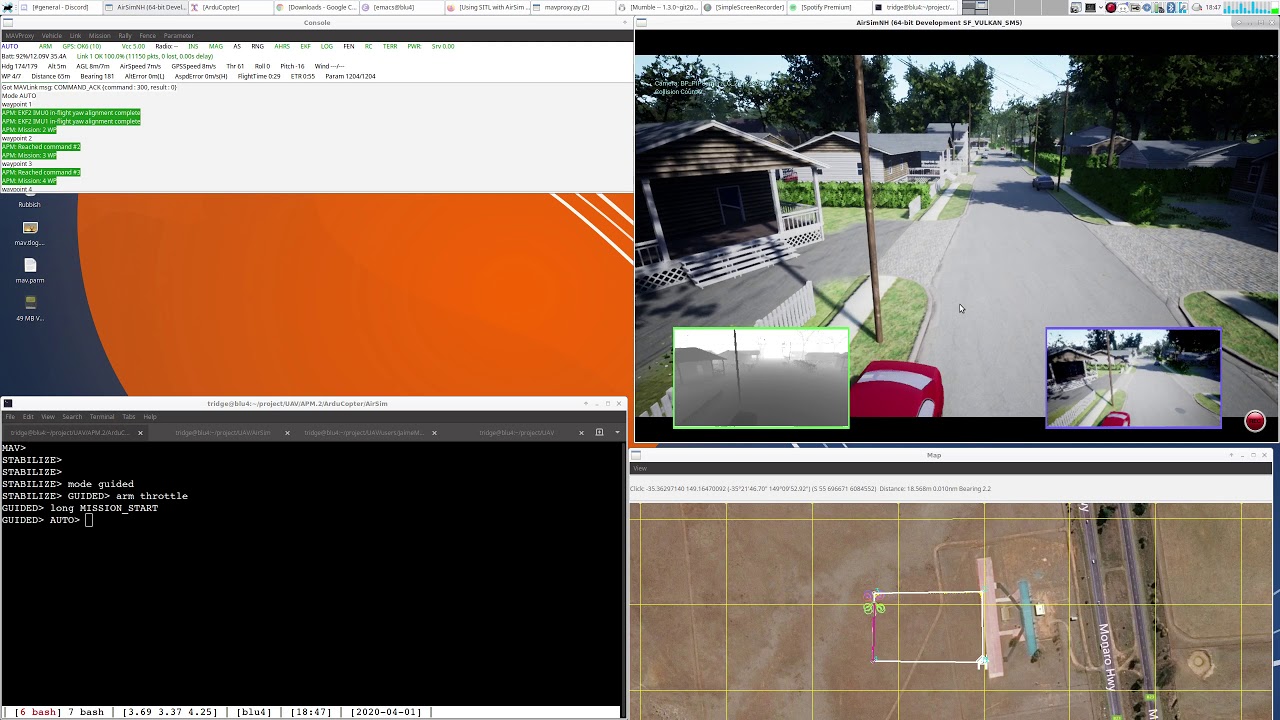This screenshot has height=720, width=1280.
Task: Click the EKF status indicator in Console
Action: pyautogui.click(x=305, y=46)
